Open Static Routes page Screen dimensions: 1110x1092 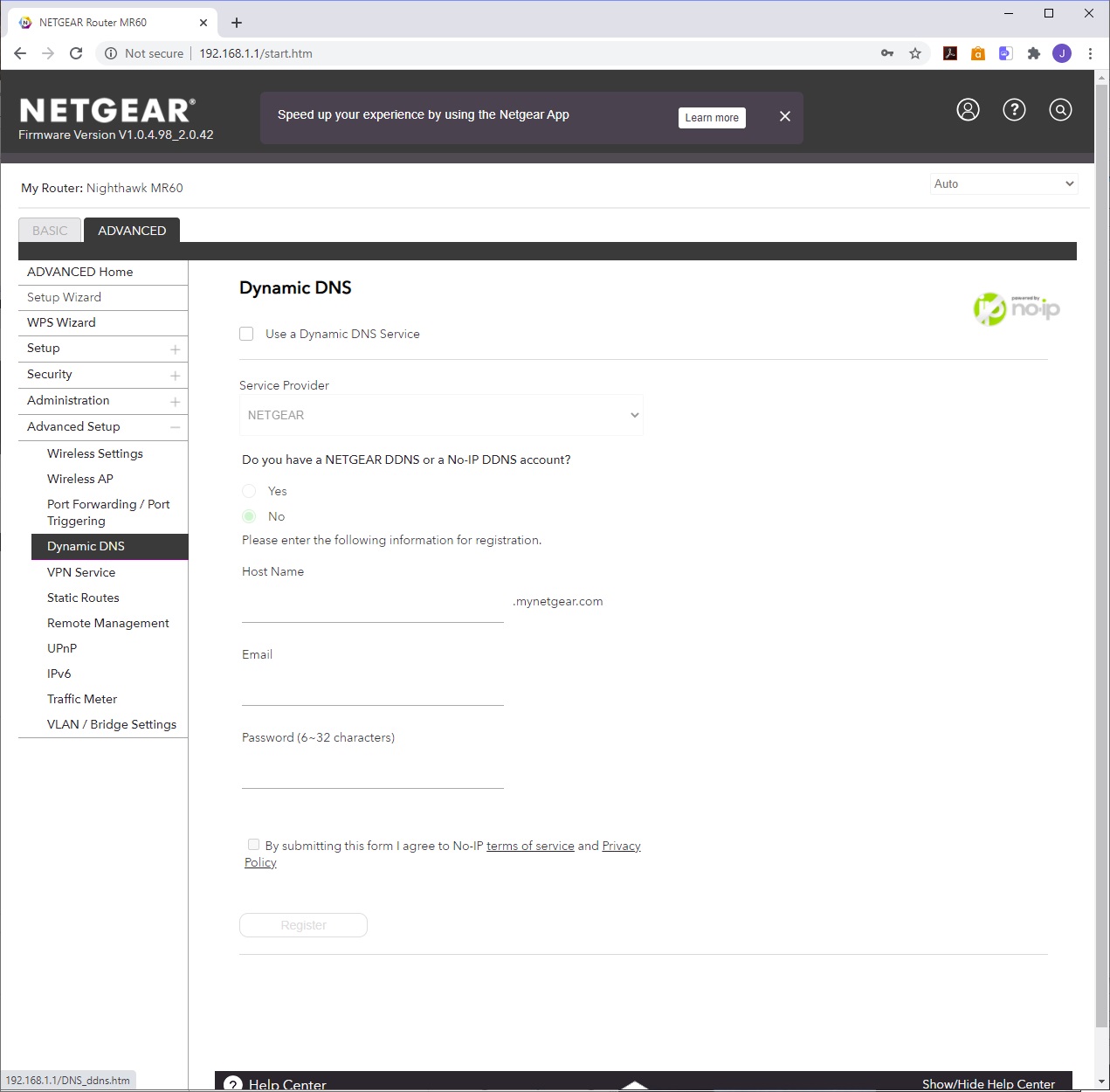click(83, 598)
